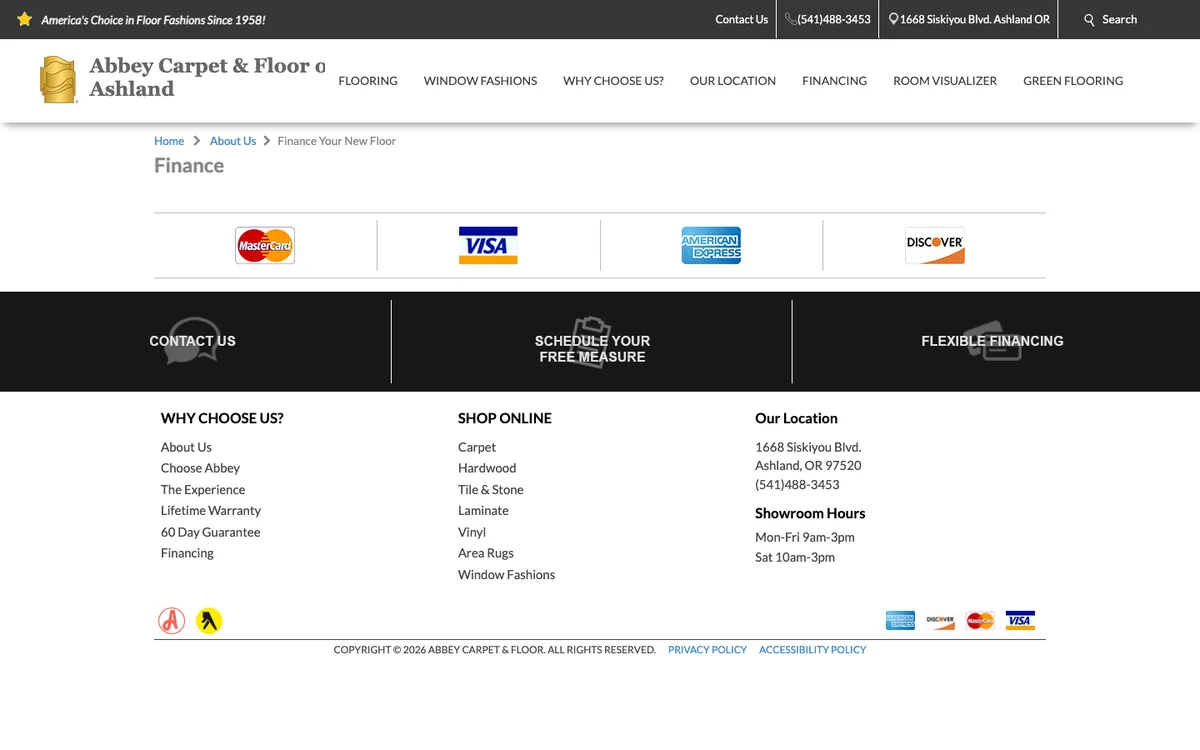Open The Experience footer link
Viewport: 1200px width, 750px height.
tap(203, 490)
